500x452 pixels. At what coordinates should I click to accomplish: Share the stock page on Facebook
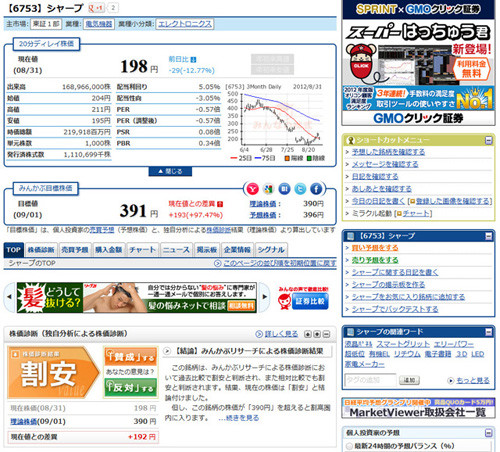click(x=316, y=189)
